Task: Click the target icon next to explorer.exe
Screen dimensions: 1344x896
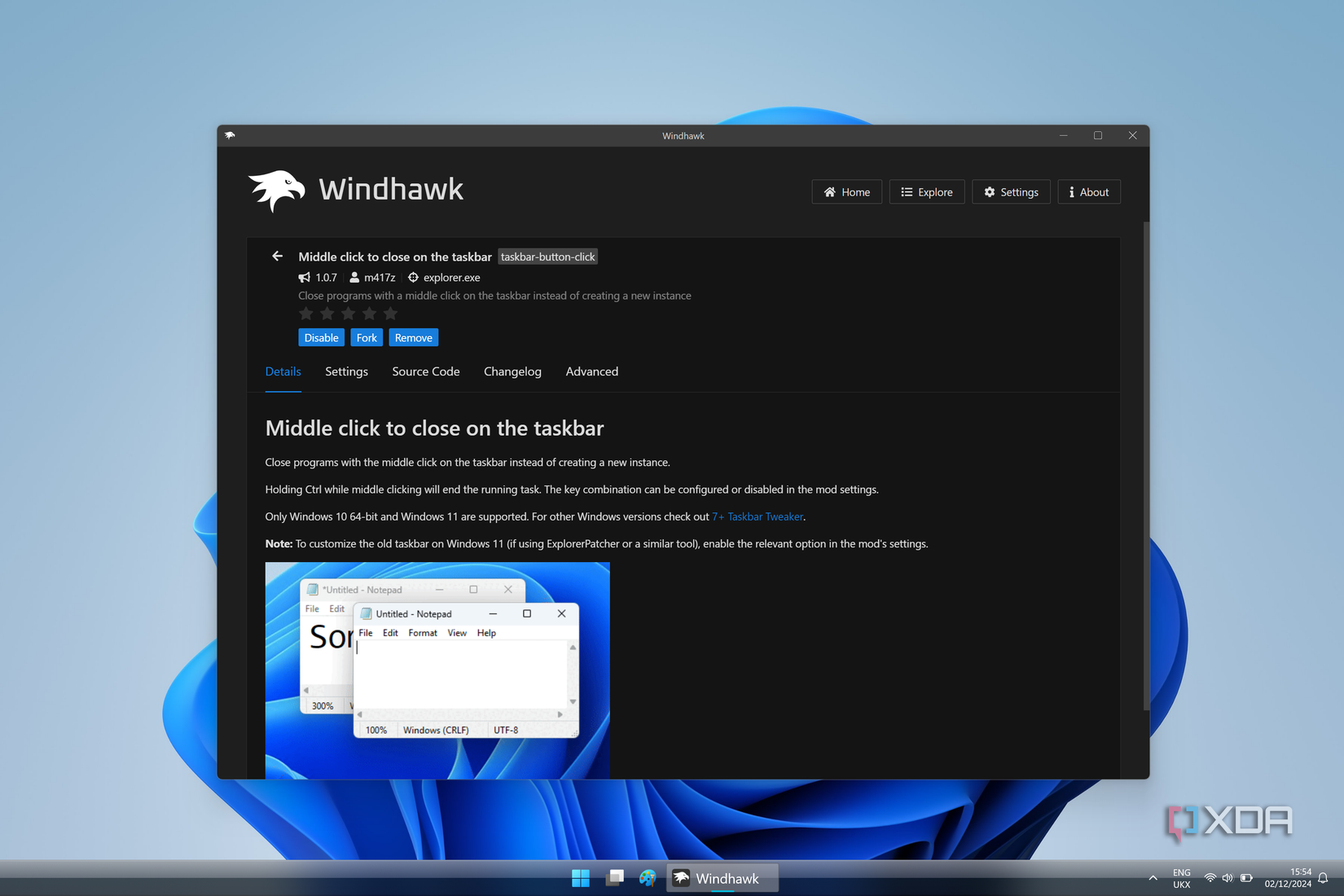Action: [x=414, y=277]
